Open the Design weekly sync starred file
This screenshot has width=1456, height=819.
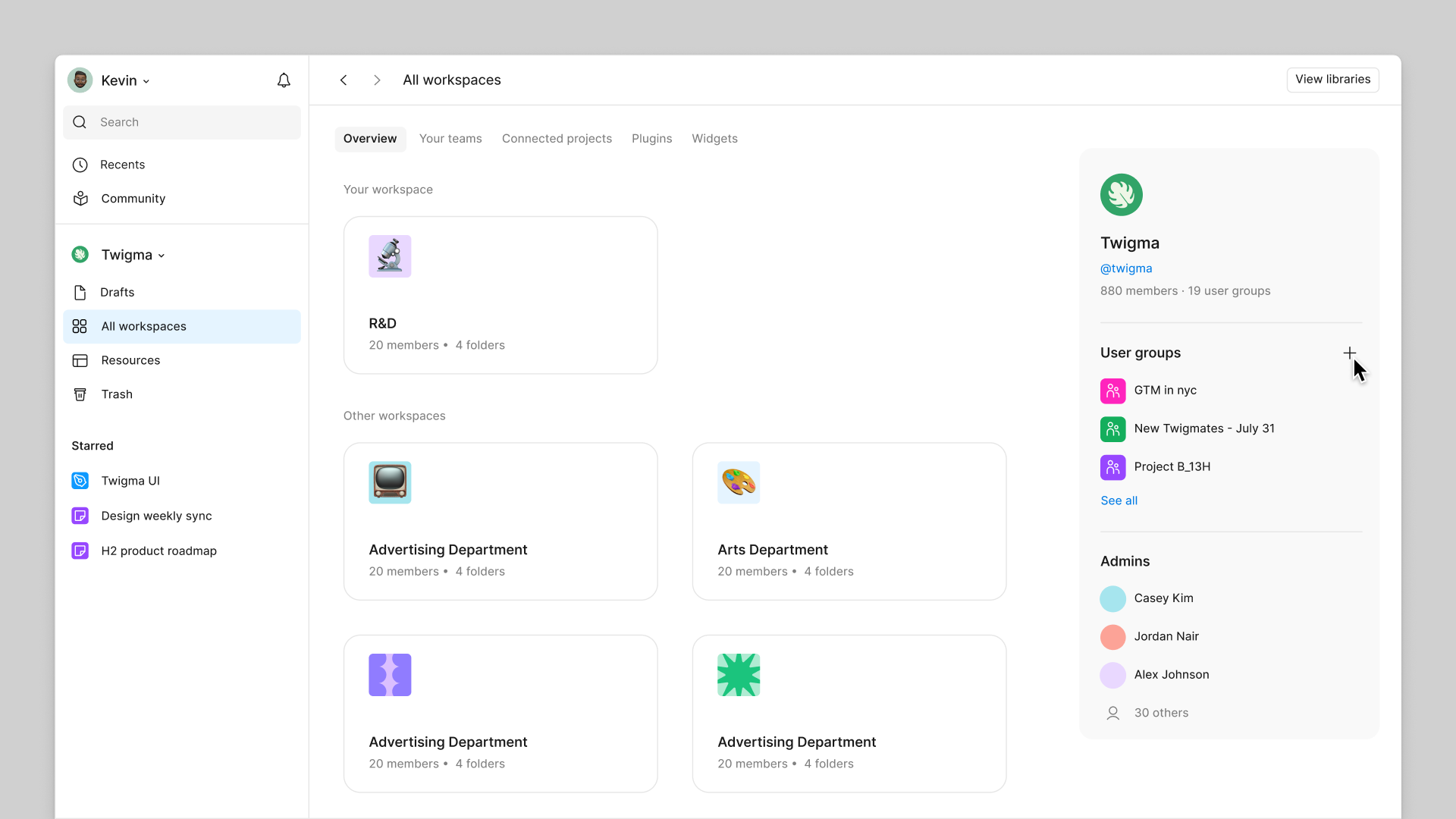pos(156,516)
